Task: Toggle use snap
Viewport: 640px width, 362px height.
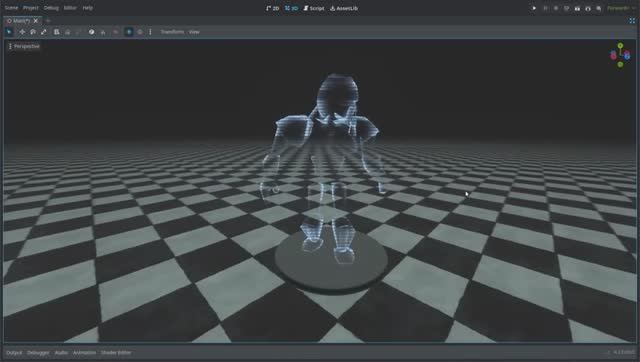Action: point(103,32)
